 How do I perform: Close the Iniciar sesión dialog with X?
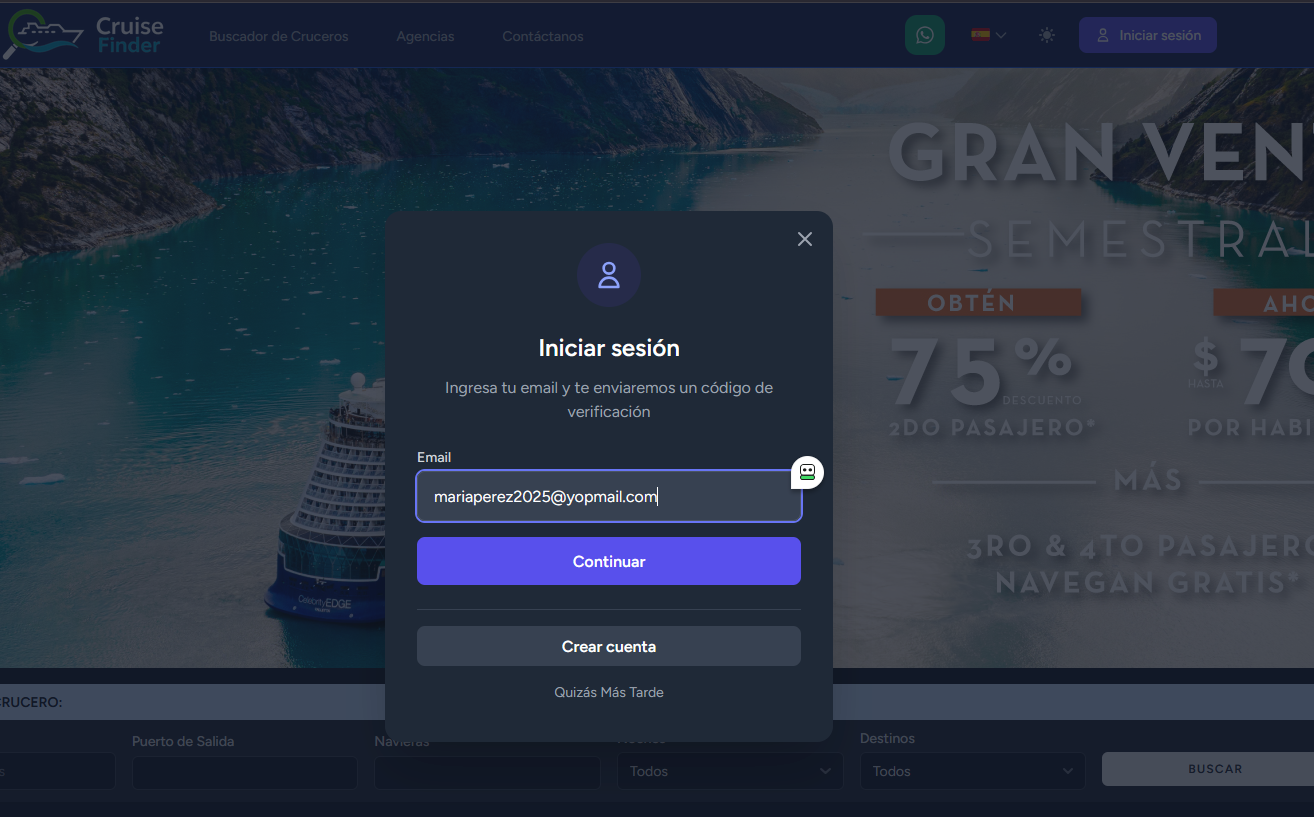pos(804,239)
